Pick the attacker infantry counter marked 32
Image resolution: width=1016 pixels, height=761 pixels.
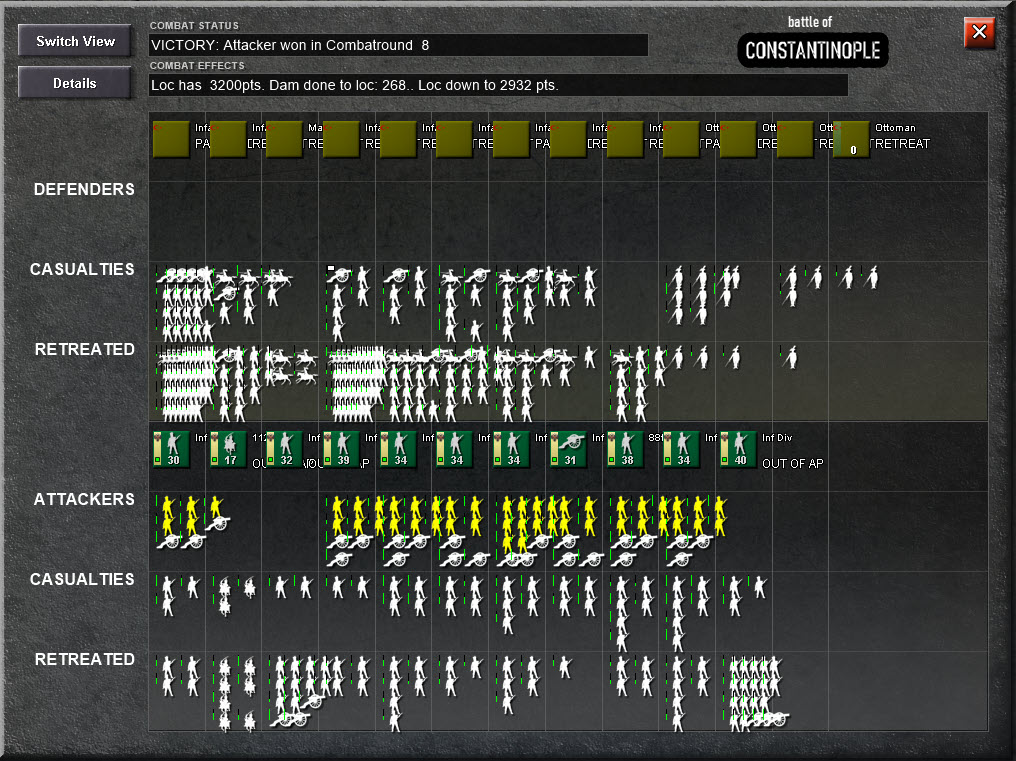[x=285, y=449]
